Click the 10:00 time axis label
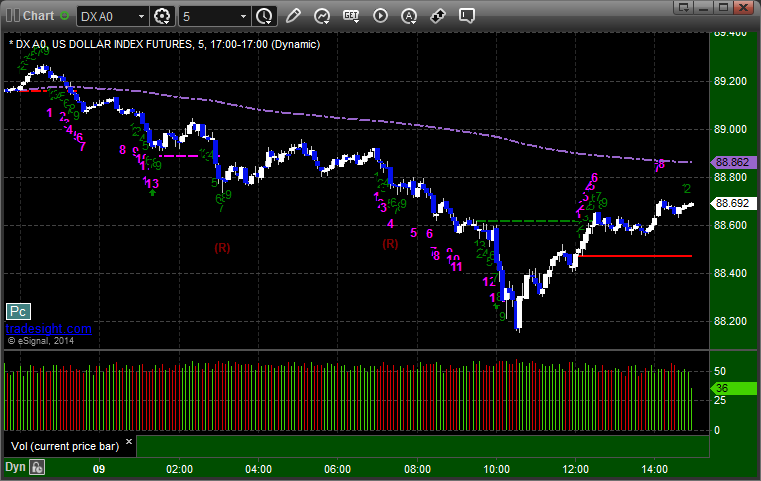This screenshot has height=481, width=761. click(x=496, y=469)
